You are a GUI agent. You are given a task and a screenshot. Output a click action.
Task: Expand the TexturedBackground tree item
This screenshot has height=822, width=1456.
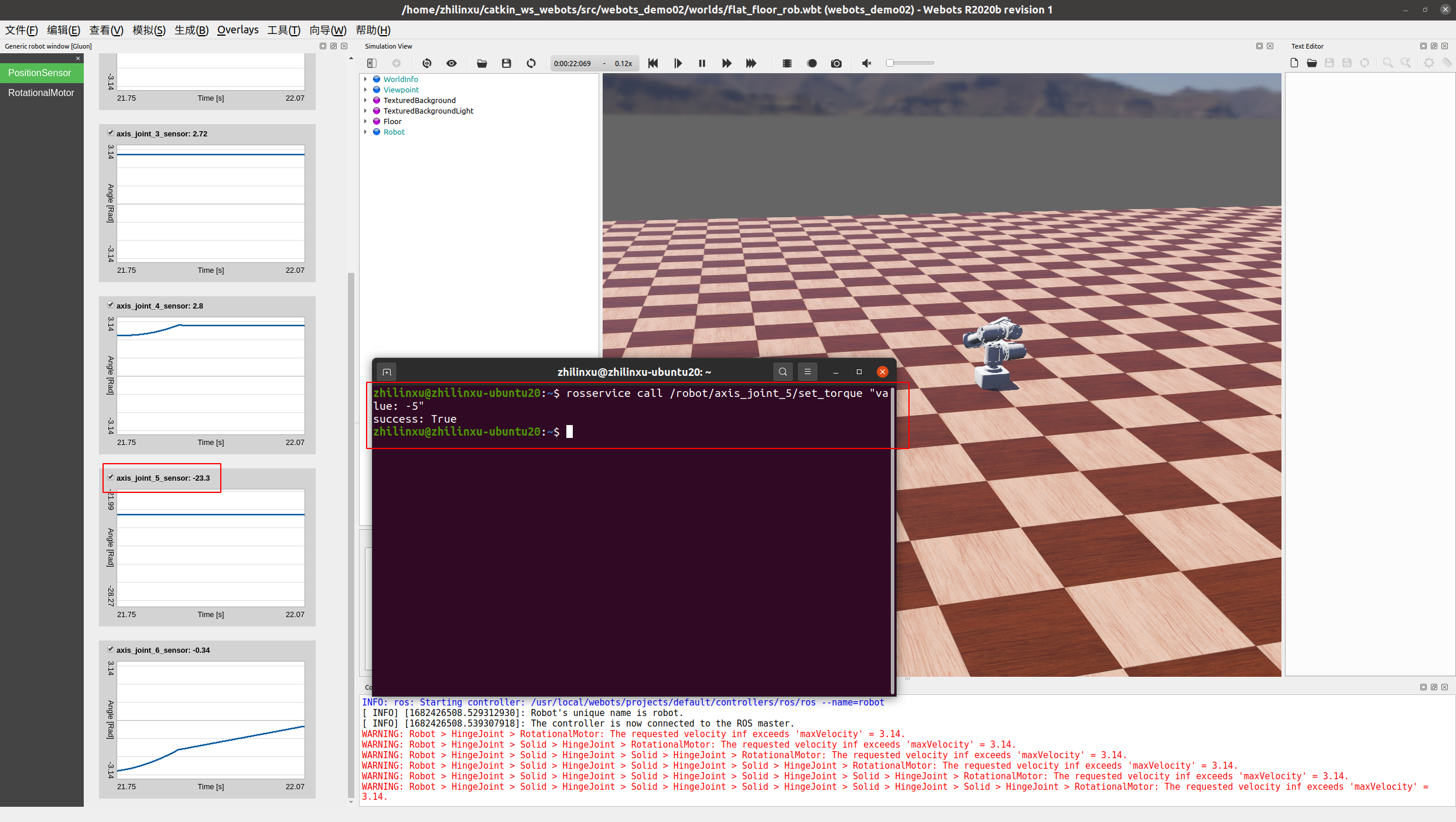point(367,100)
